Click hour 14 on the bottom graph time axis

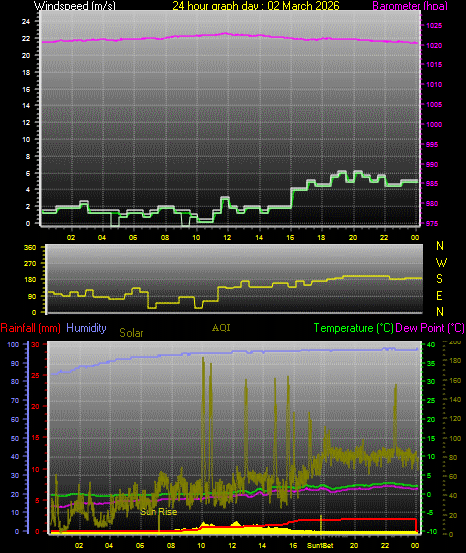pos(262,545)
